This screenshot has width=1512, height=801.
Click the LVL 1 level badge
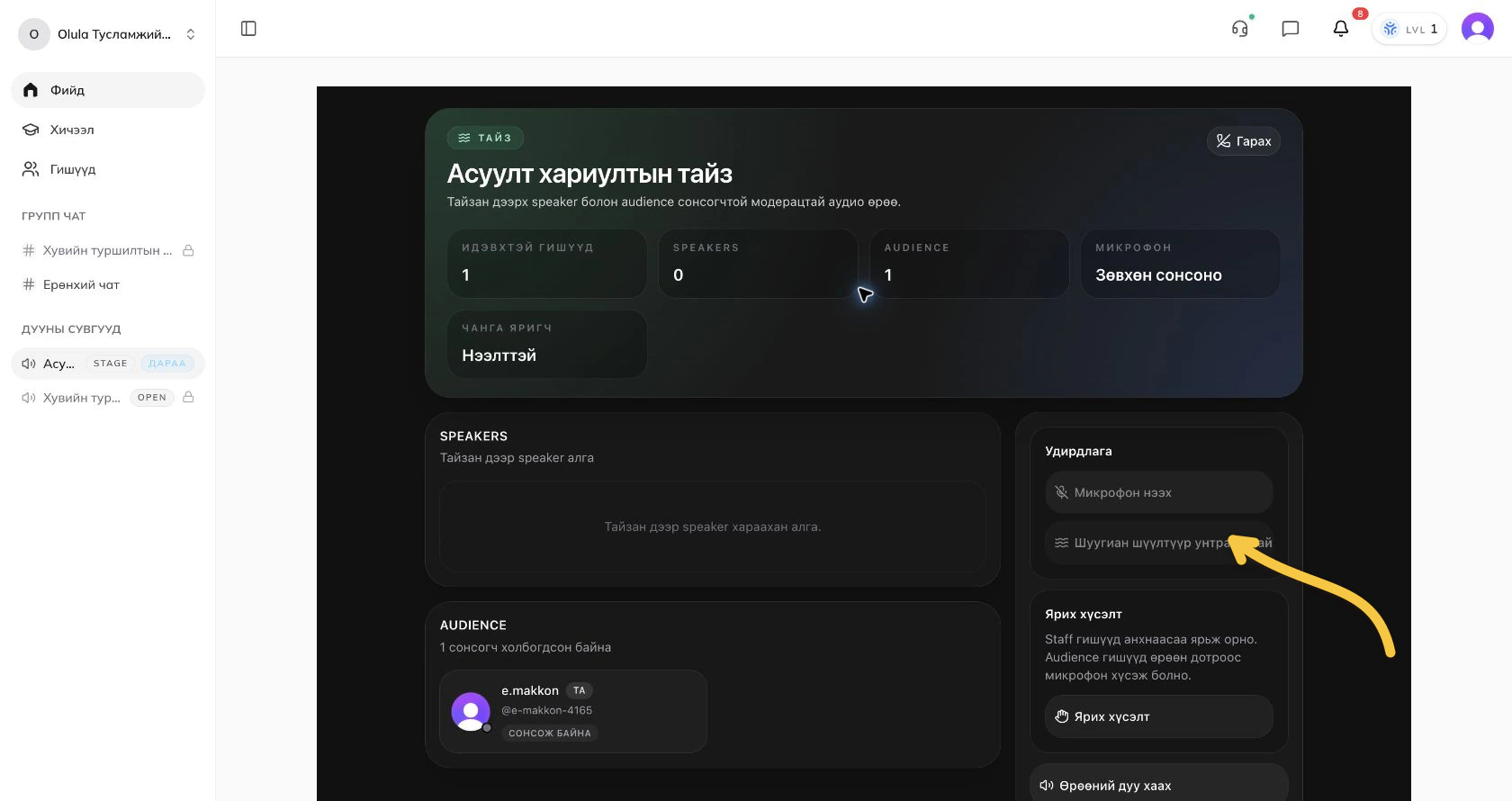1409,29
